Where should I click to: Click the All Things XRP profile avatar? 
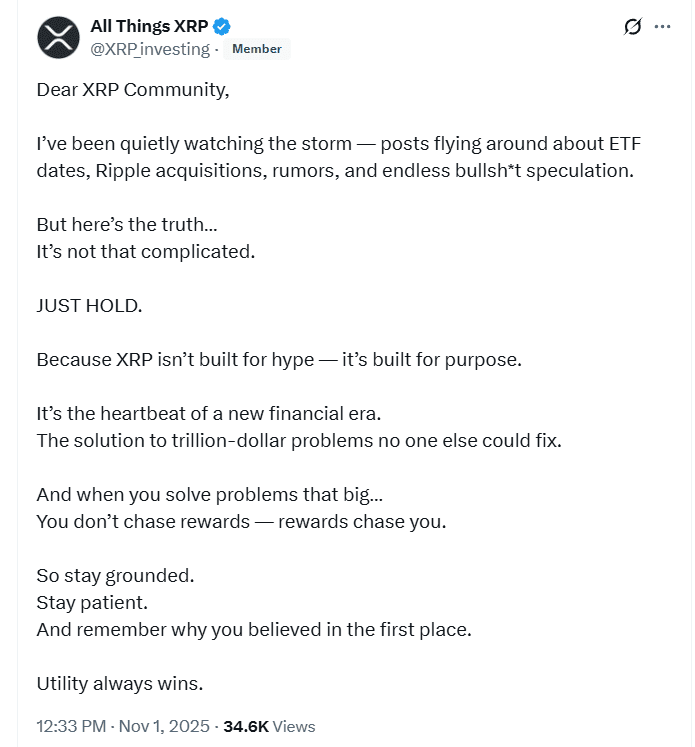click(58, 38)
